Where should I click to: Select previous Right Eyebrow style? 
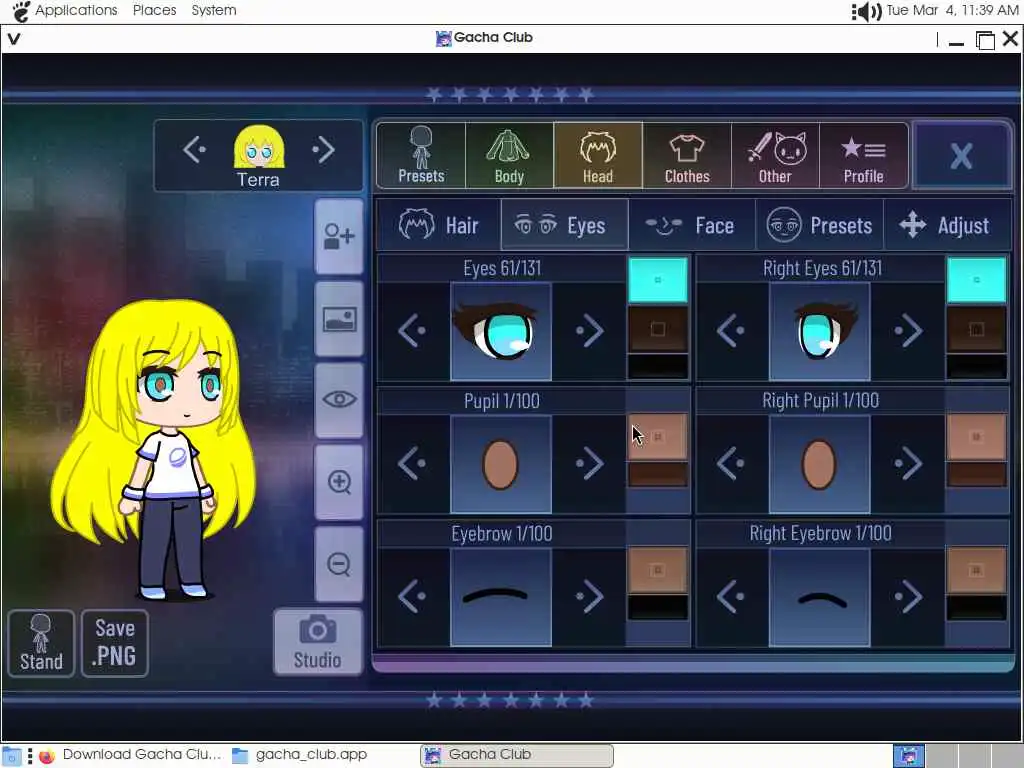click(731, 596)
